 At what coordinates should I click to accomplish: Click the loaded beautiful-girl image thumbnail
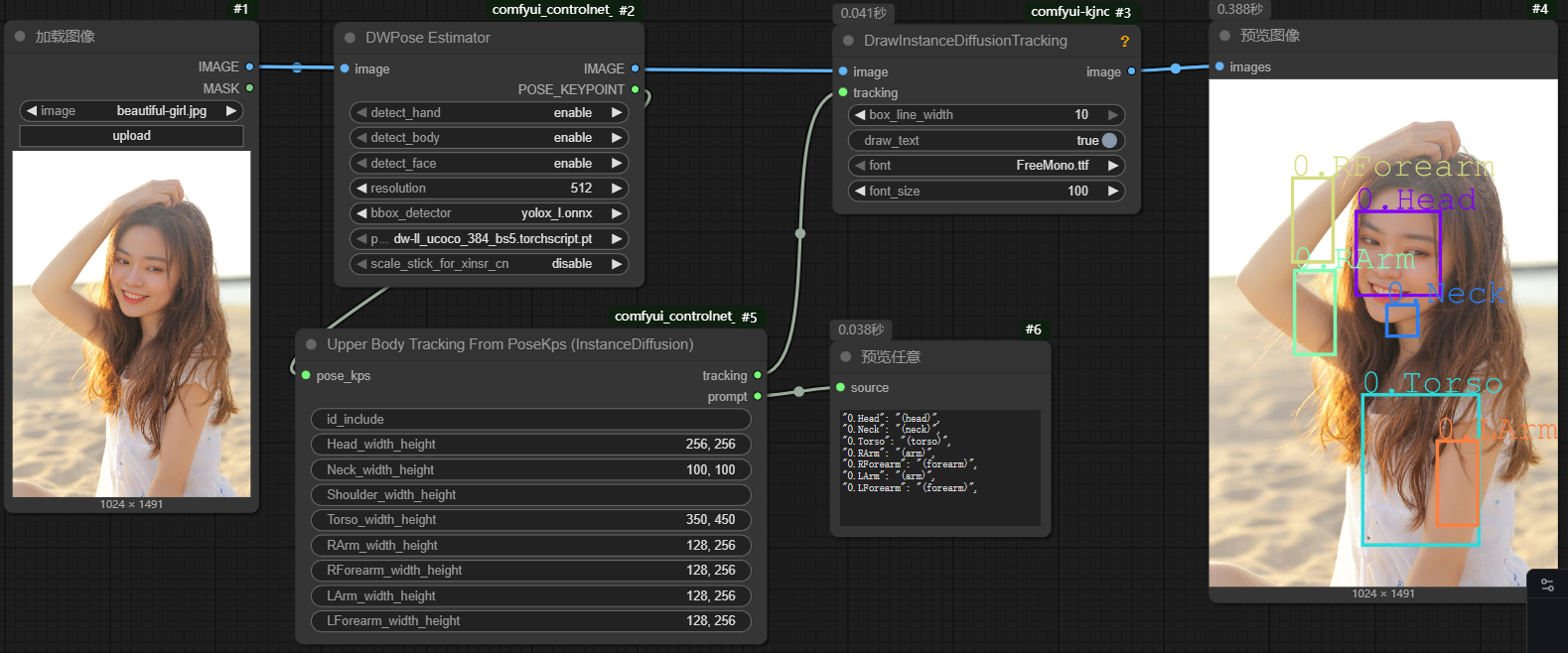(131, 324)
